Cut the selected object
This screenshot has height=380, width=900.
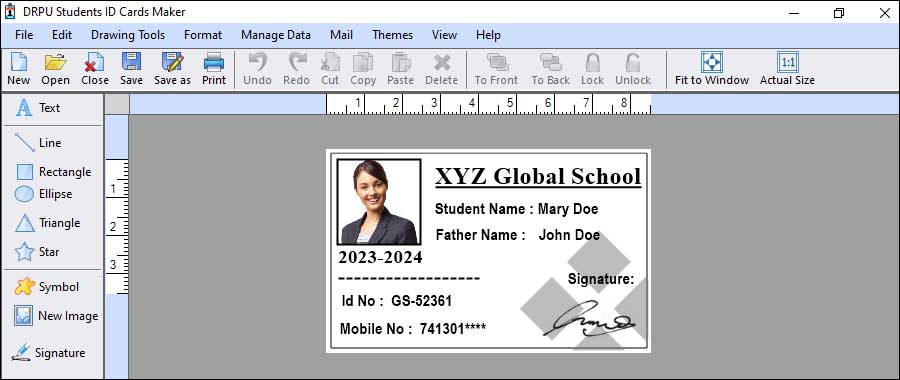coord(330,69)
